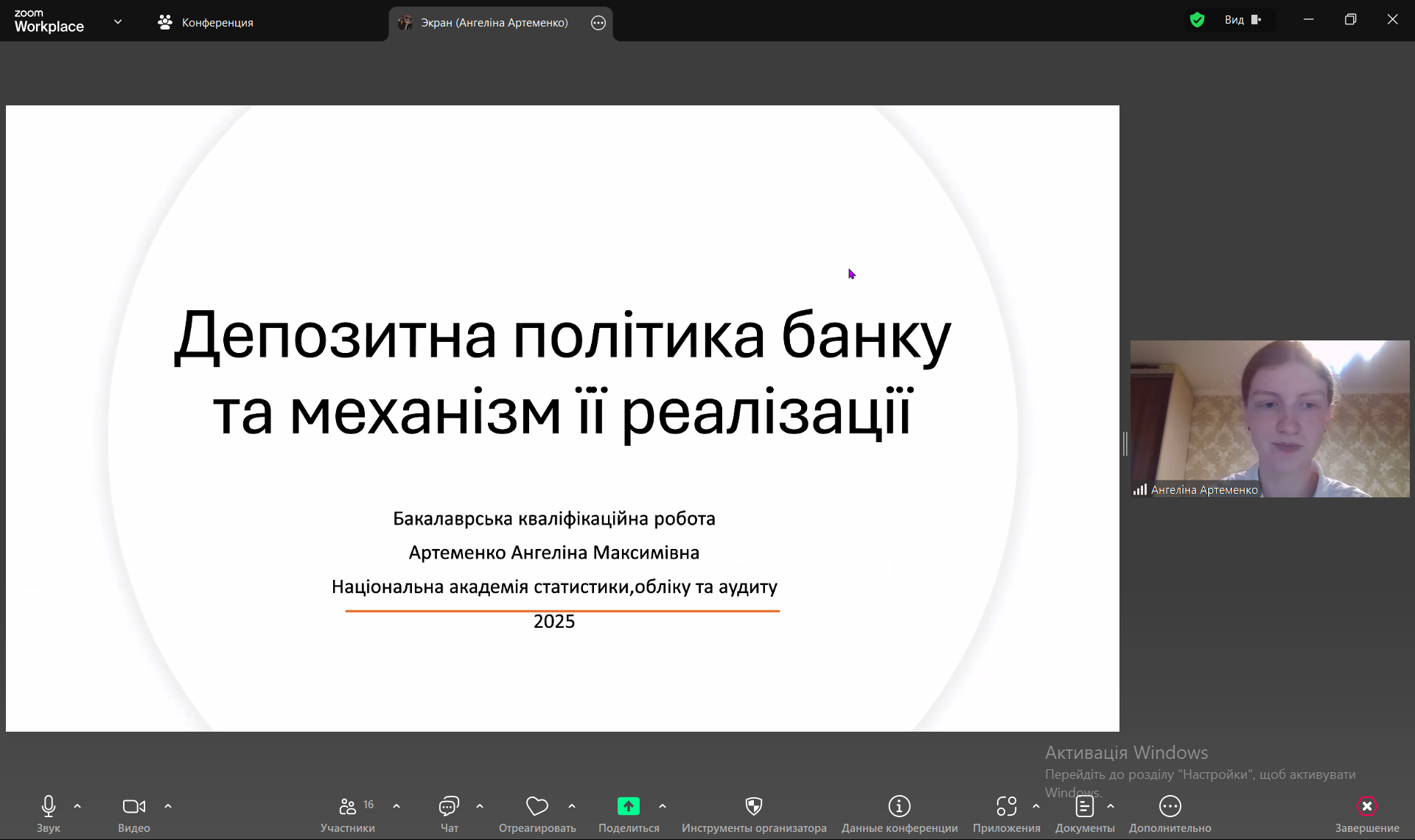Expand video options arrow next to Видео
This screenshot has height=840, width=1415.
pos(168,806)
